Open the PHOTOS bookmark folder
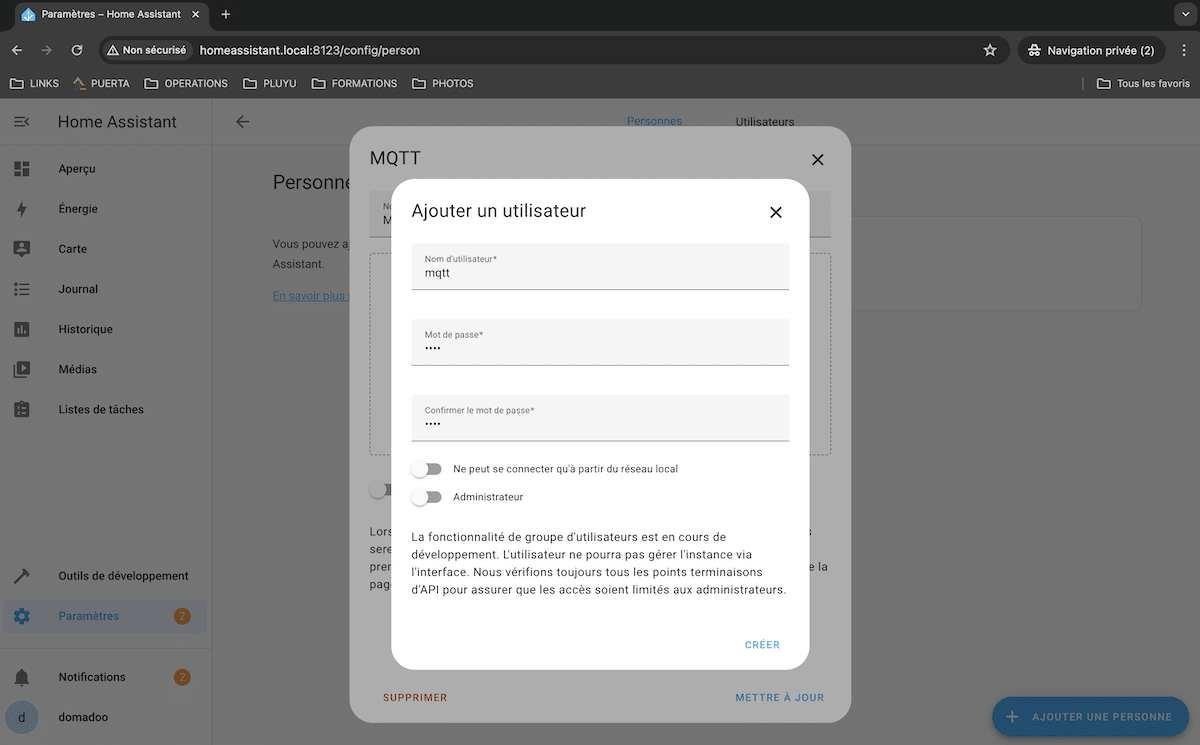 click(x=442, y=83)
